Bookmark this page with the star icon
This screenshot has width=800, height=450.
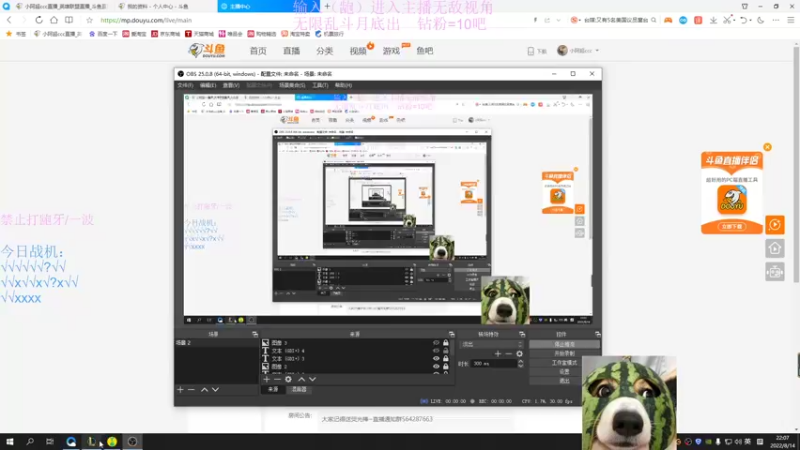pyautogui.click(x=89, y=20)
